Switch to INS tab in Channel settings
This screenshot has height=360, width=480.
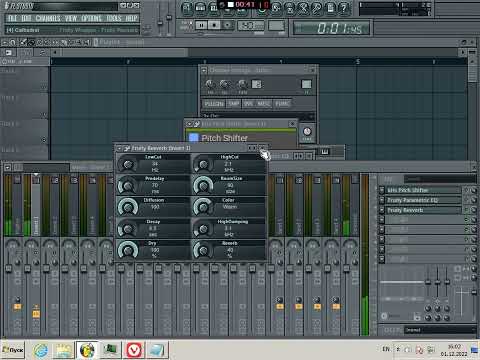click(x=248, y=104)
